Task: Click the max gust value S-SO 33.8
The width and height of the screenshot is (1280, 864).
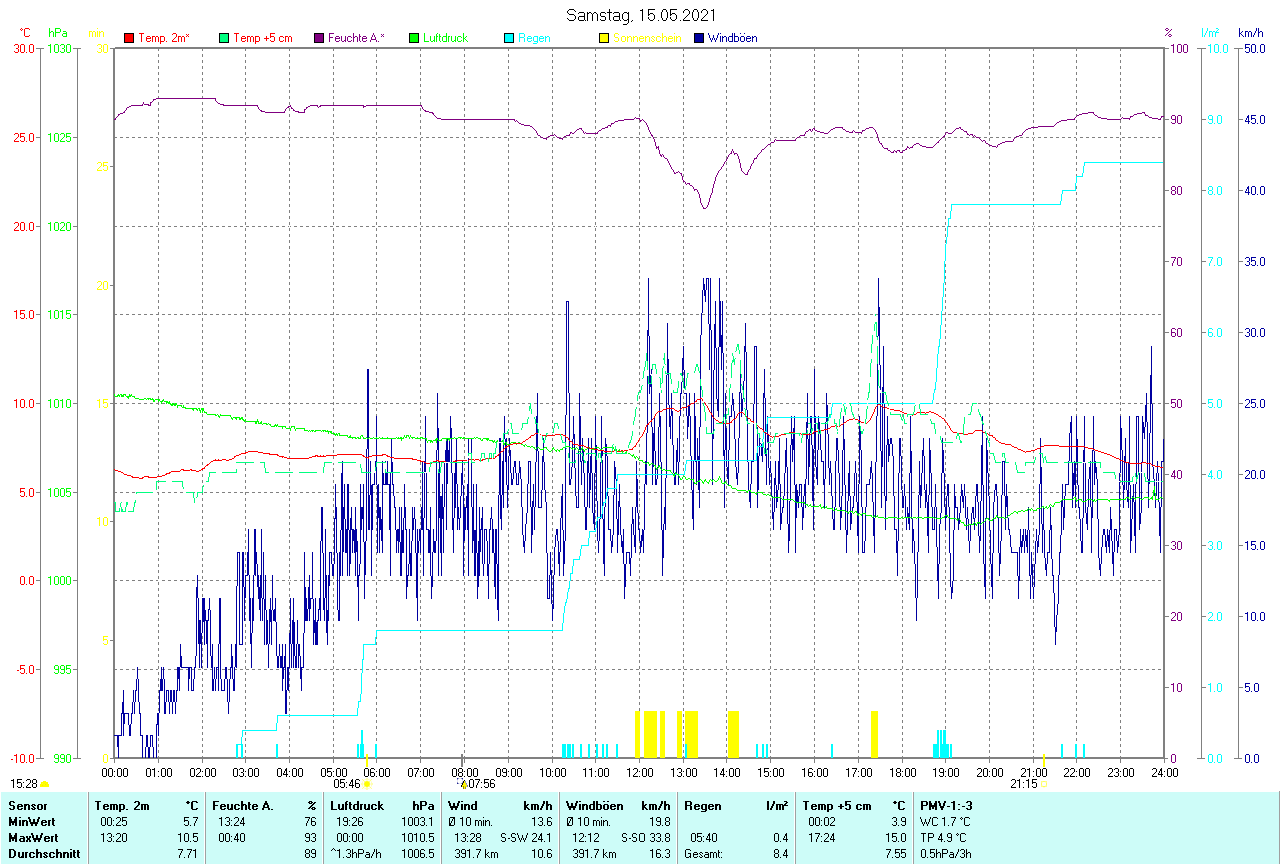Action: tap(646, 837)
